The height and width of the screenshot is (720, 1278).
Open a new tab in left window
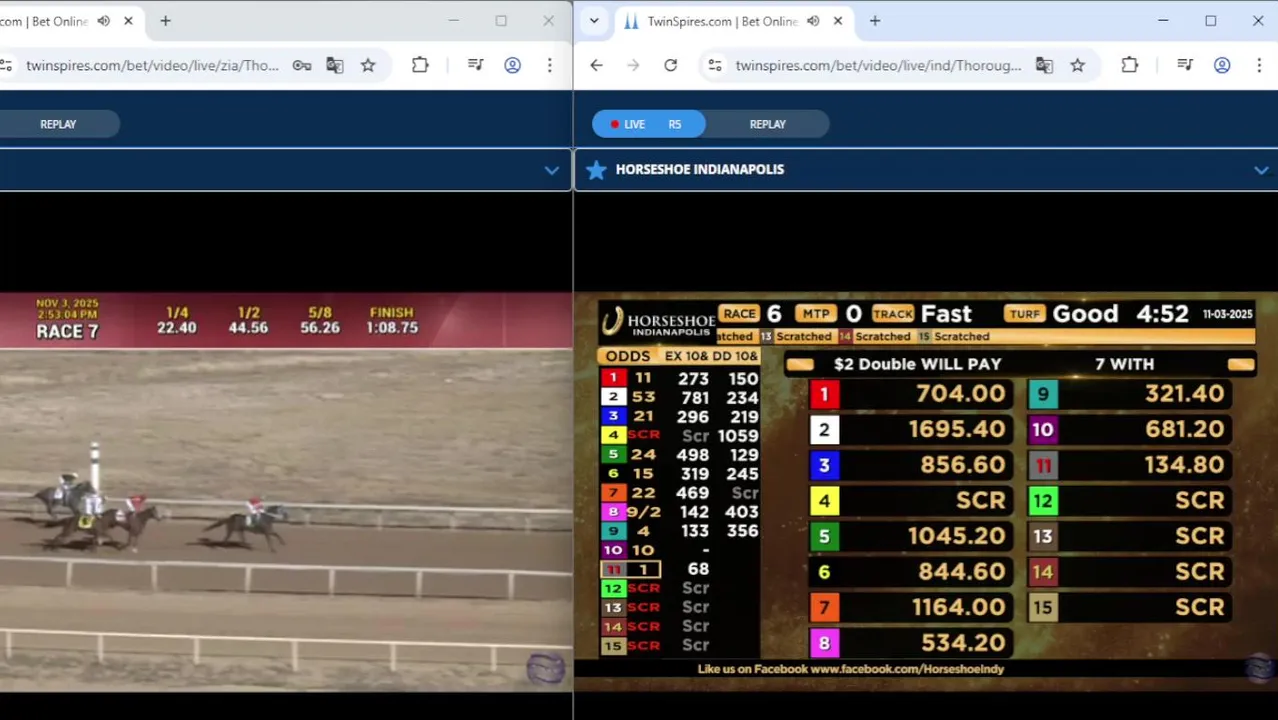[165, 21]
